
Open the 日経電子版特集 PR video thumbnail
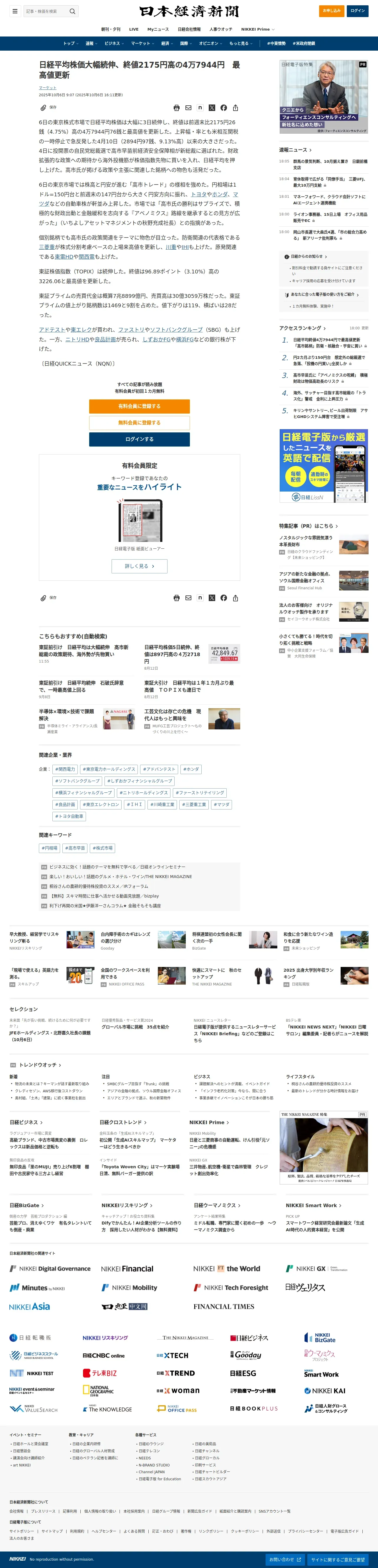tap(324, 97)
